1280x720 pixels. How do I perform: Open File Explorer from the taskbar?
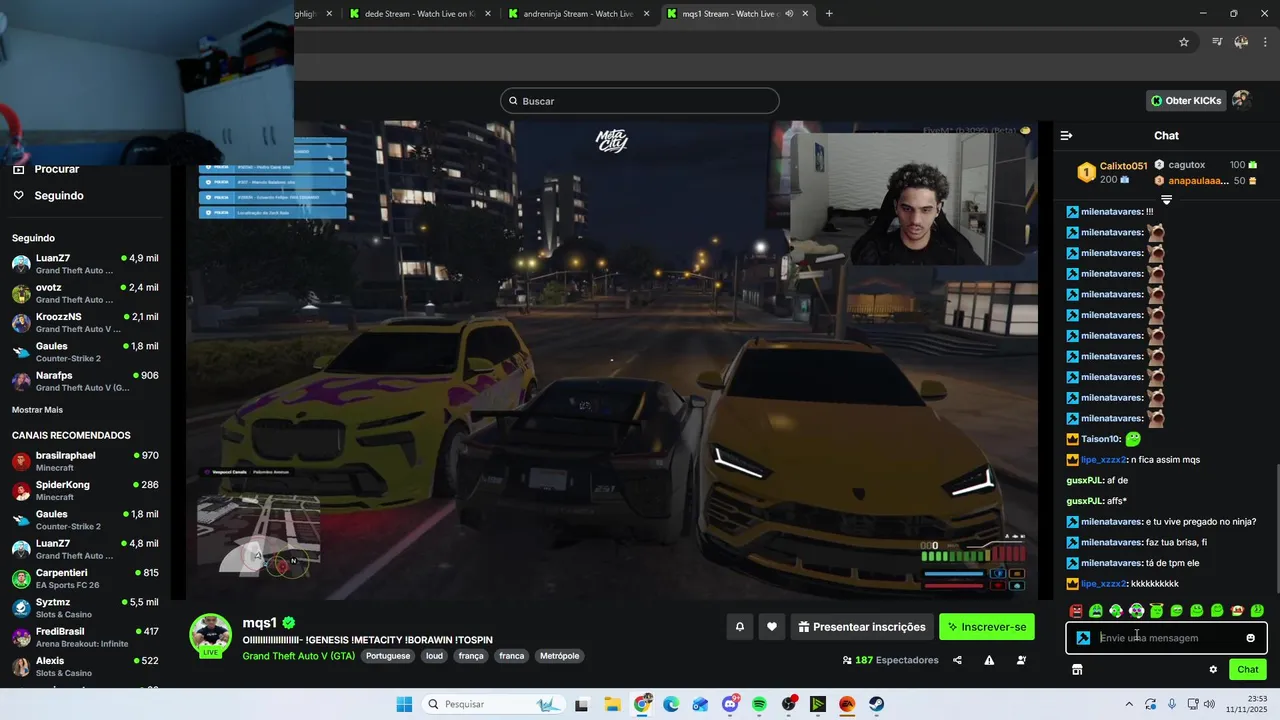pyautogui.click(x=612, y=705)
